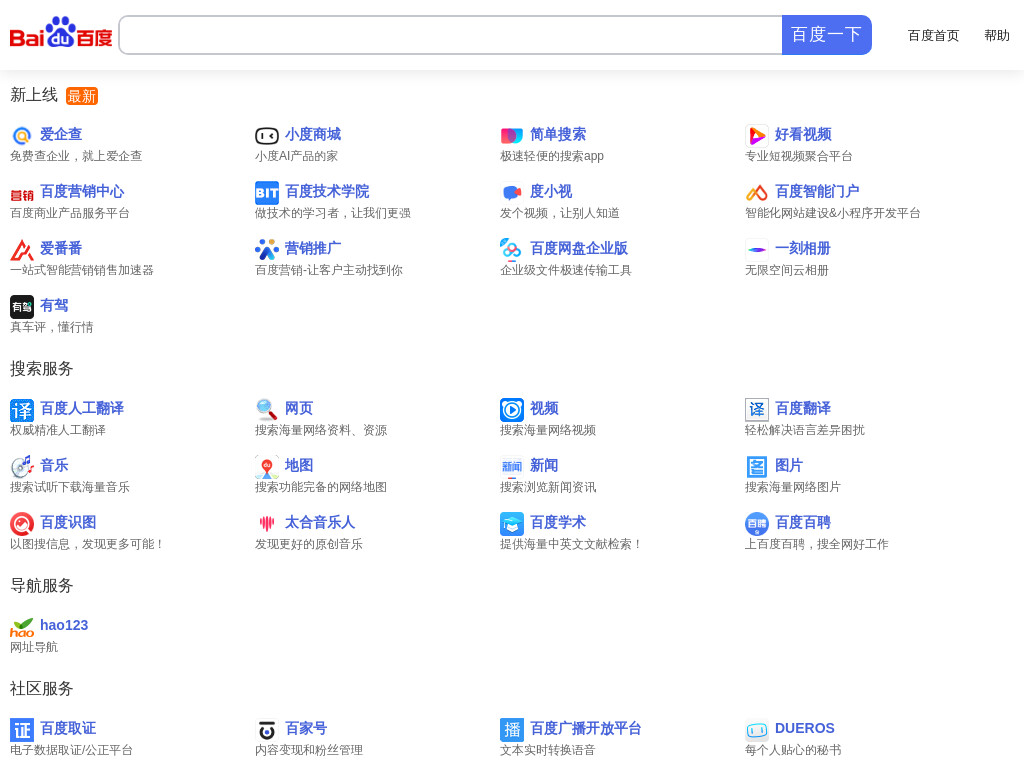Click the 百度识图 icon

coord(22,524)
